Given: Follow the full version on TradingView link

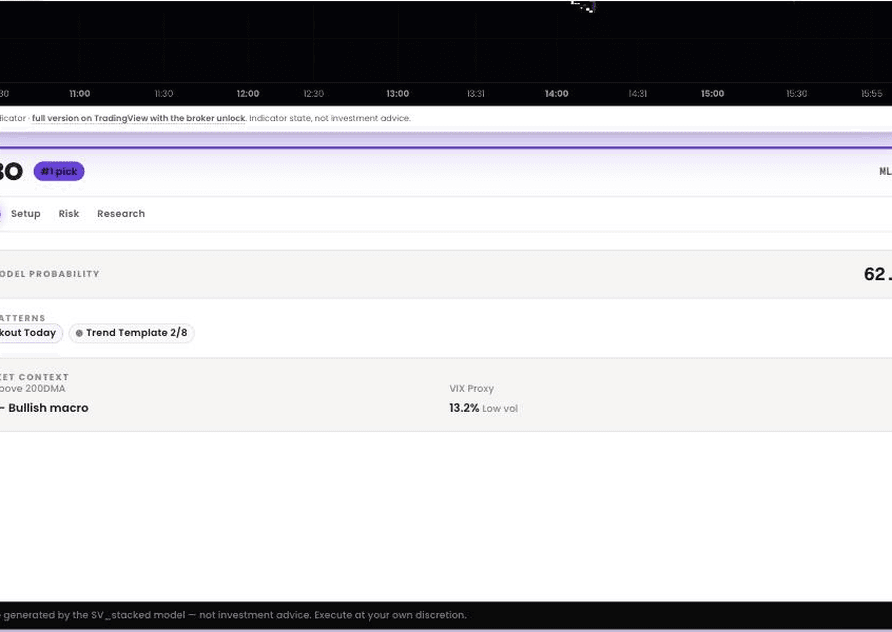Looking at the screenshot, I should (x=138, y=118).
